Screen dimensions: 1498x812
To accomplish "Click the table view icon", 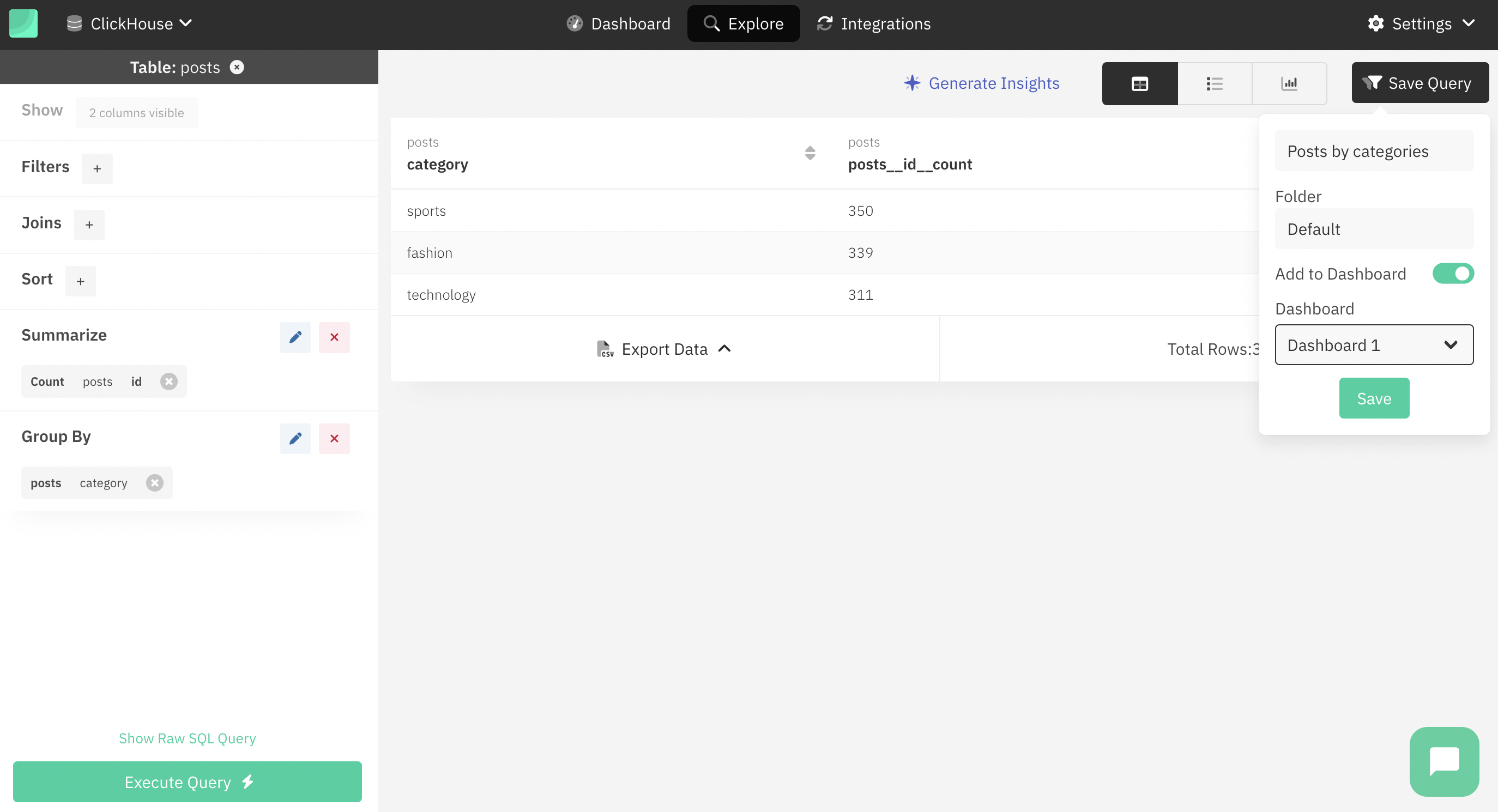I will point(1140,83).
